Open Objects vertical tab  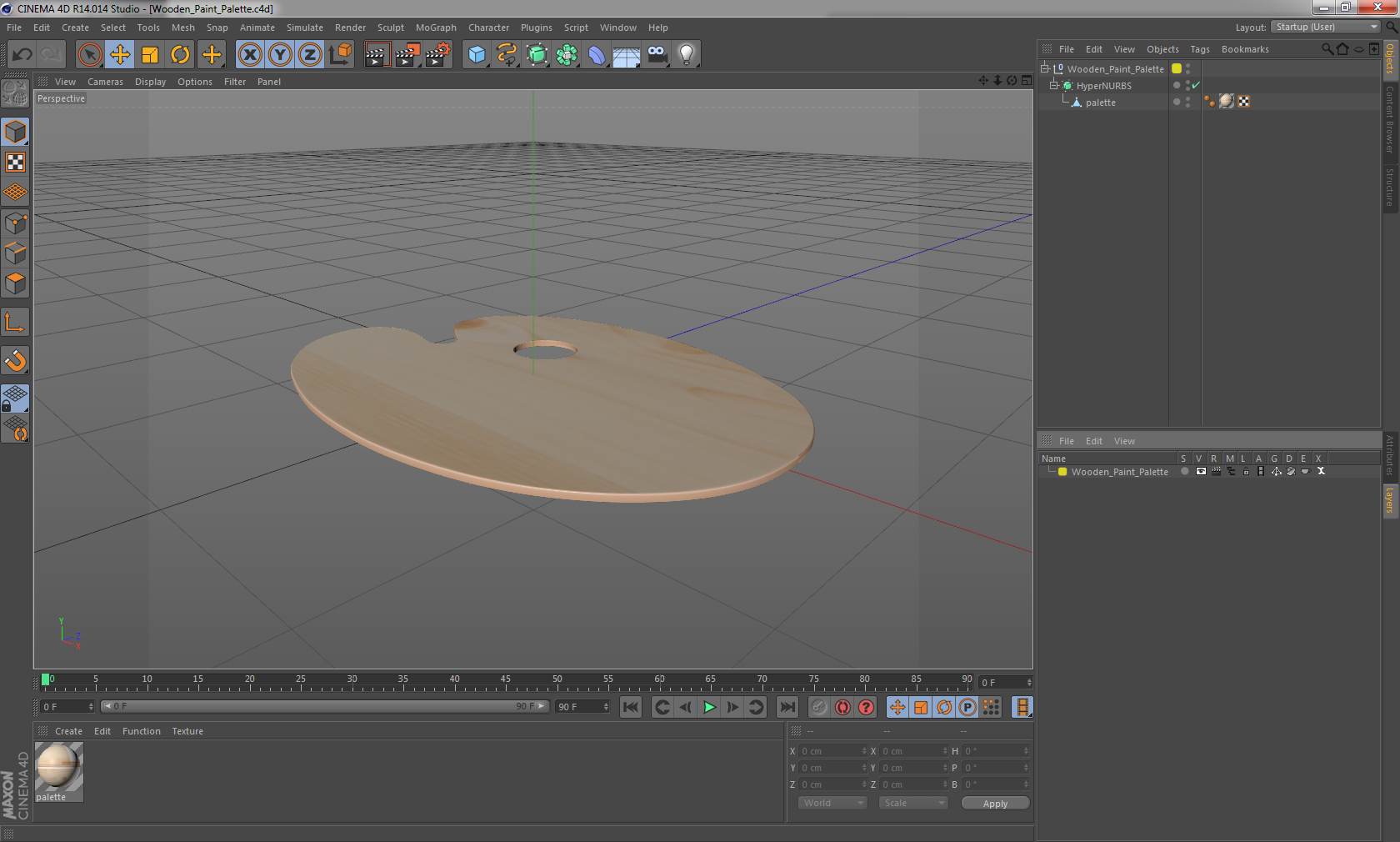coord(1390,59)
